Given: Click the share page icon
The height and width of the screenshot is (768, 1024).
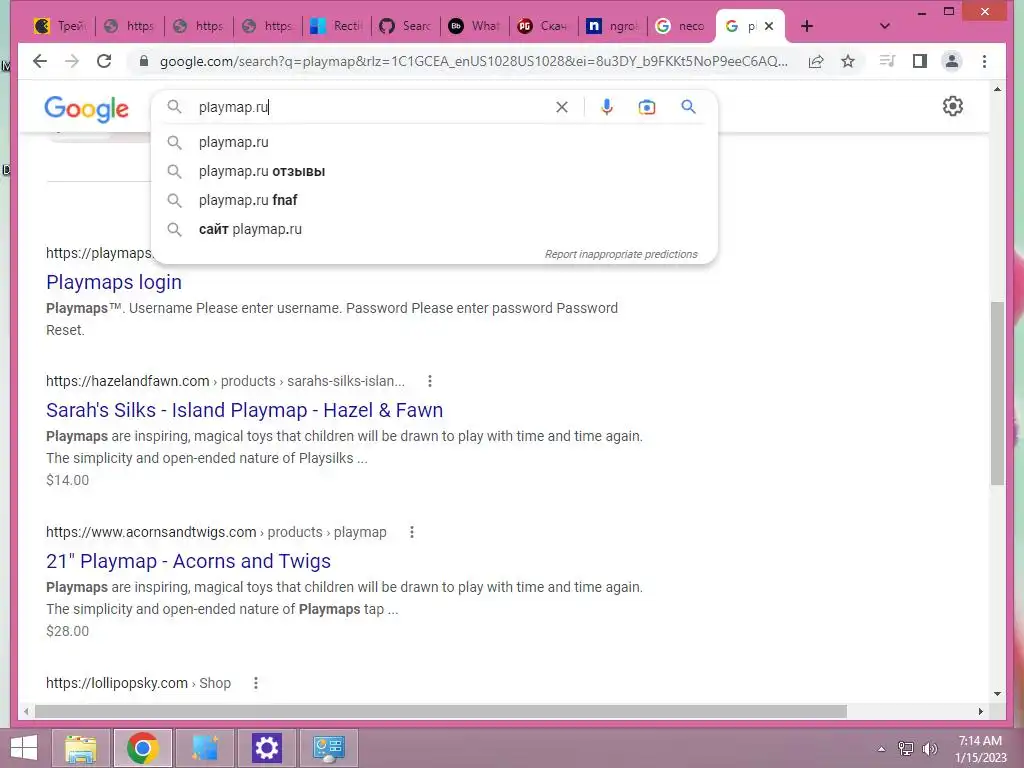Looking at the screenshot, I should [x=816, y=61].
